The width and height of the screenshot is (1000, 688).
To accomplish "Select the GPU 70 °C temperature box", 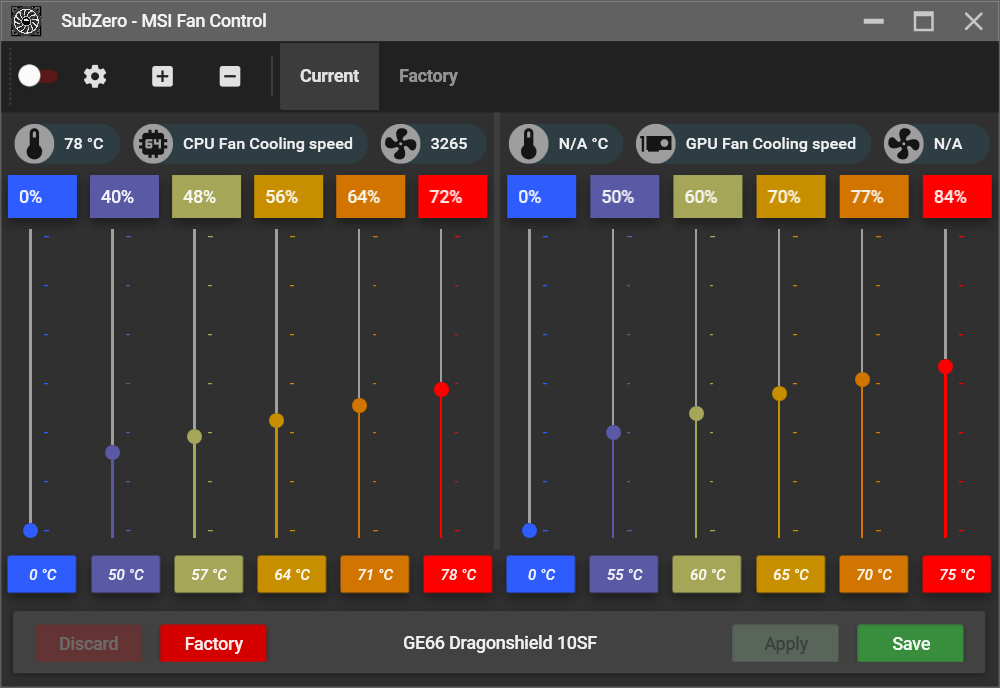I will [x=873, y=575].
